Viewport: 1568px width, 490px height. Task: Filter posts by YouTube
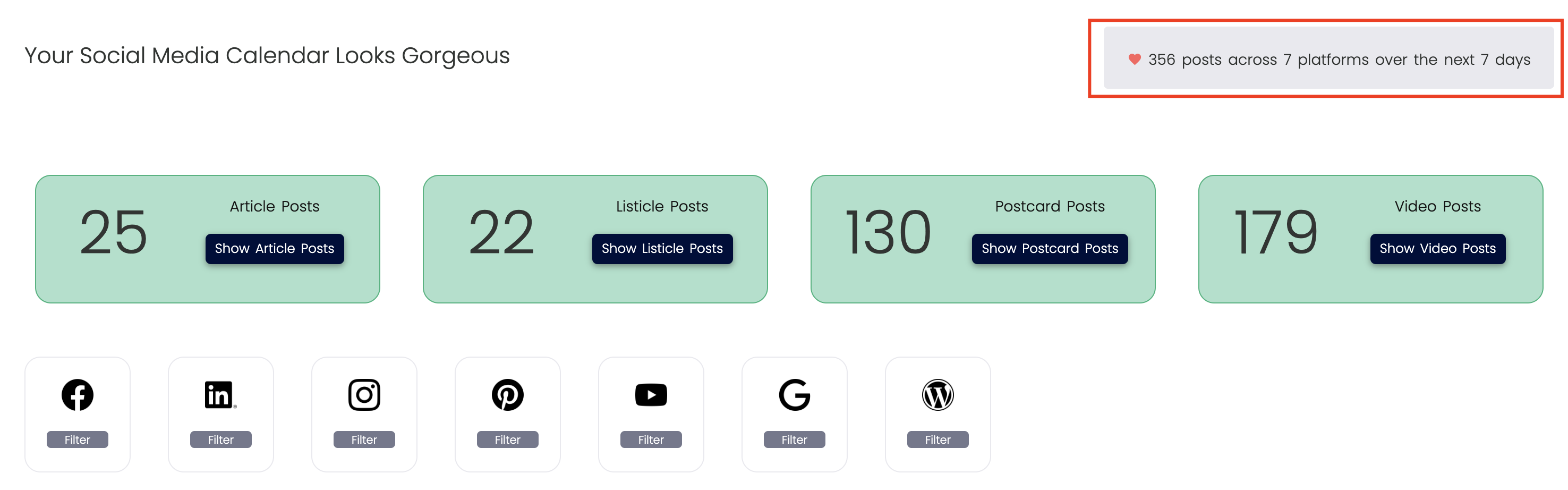(651, 440)
